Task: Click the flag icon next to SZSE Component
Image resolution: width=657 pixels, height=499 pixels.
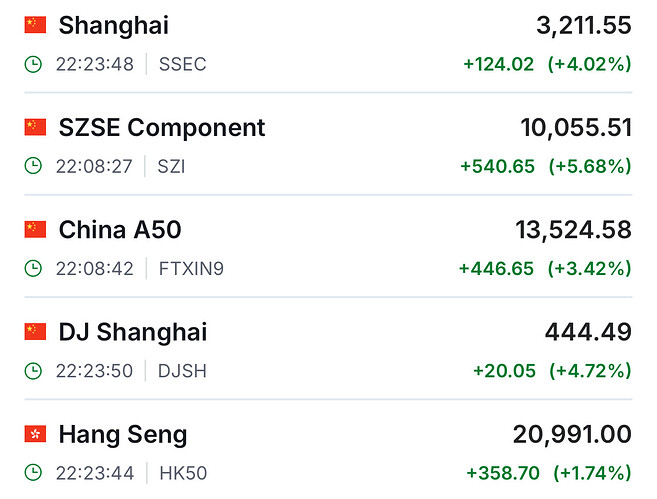Action: [x=36, y=127]
